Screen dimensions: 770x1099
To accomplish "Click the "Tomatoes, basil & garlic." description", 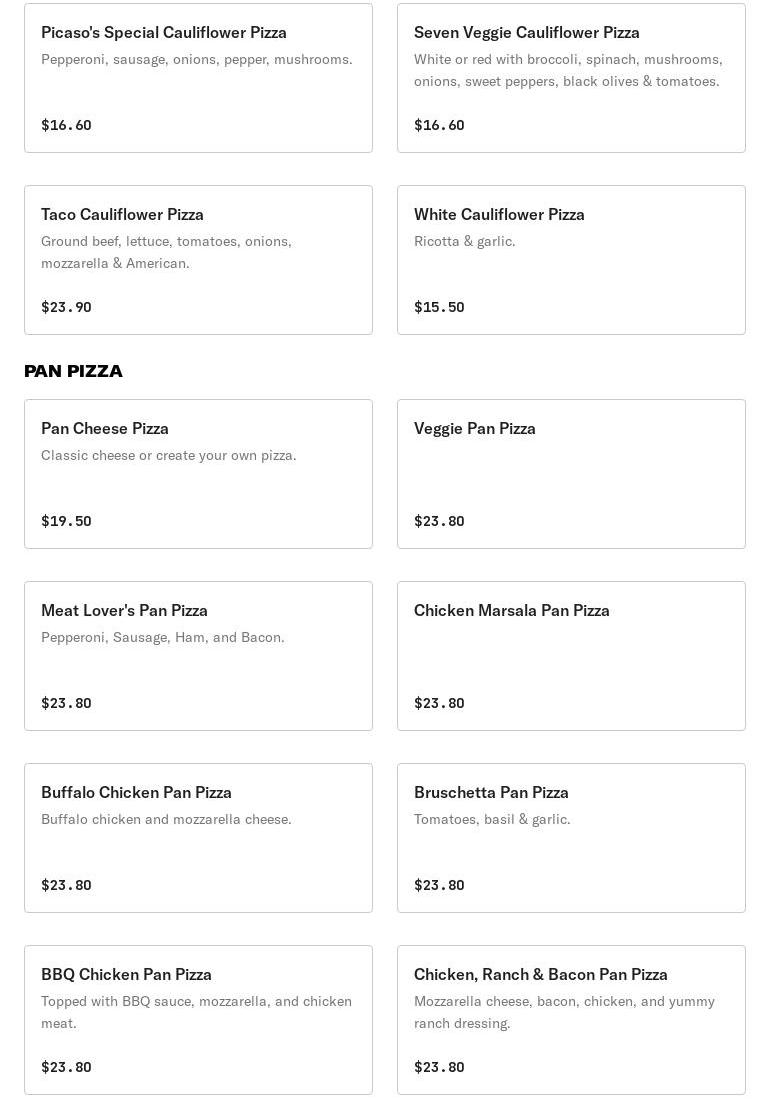I will [492, 819].
